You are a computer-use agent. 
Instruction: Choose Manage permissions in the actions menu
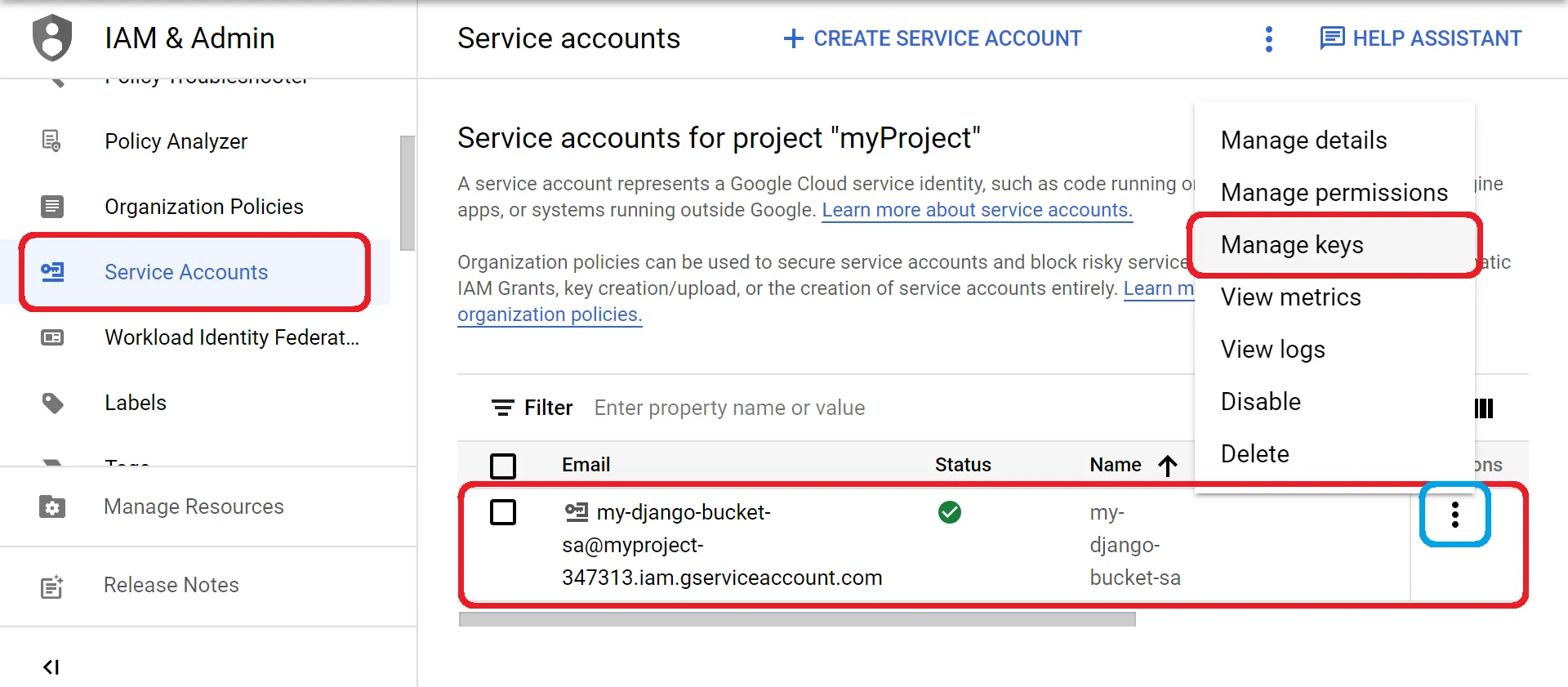pos(1334,193)
